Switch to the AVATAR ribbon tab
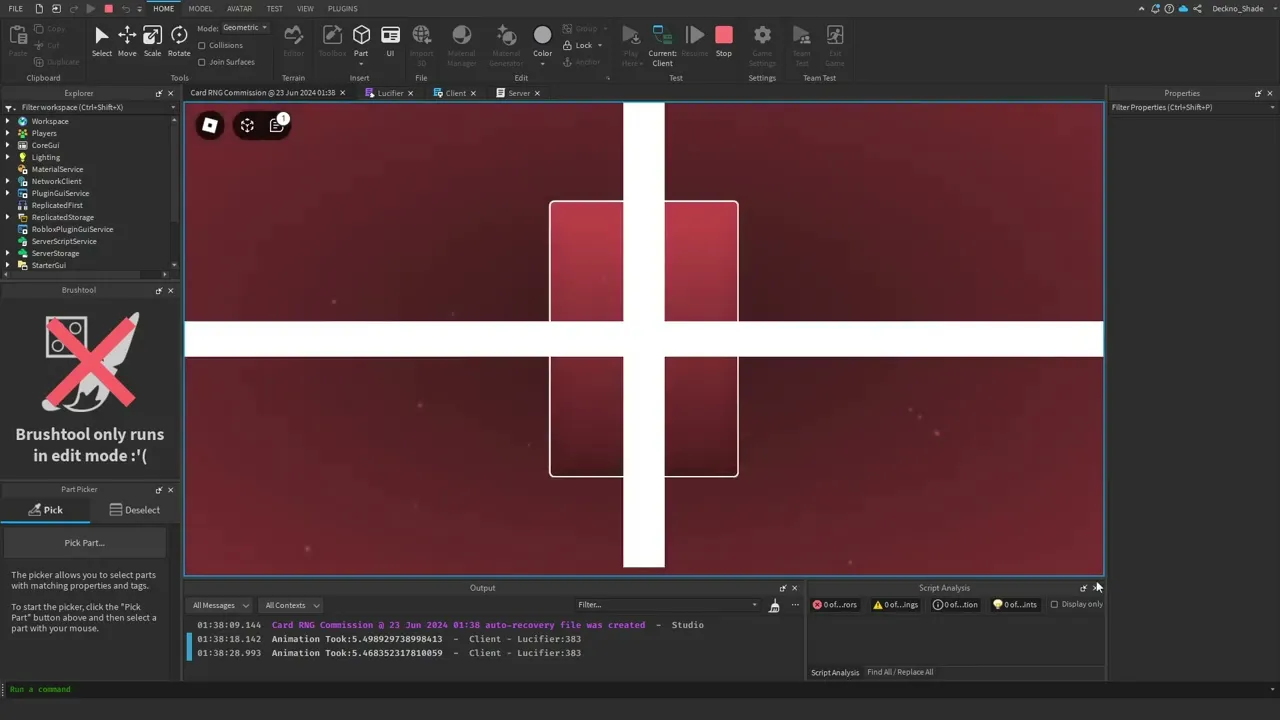 point(239,9)
